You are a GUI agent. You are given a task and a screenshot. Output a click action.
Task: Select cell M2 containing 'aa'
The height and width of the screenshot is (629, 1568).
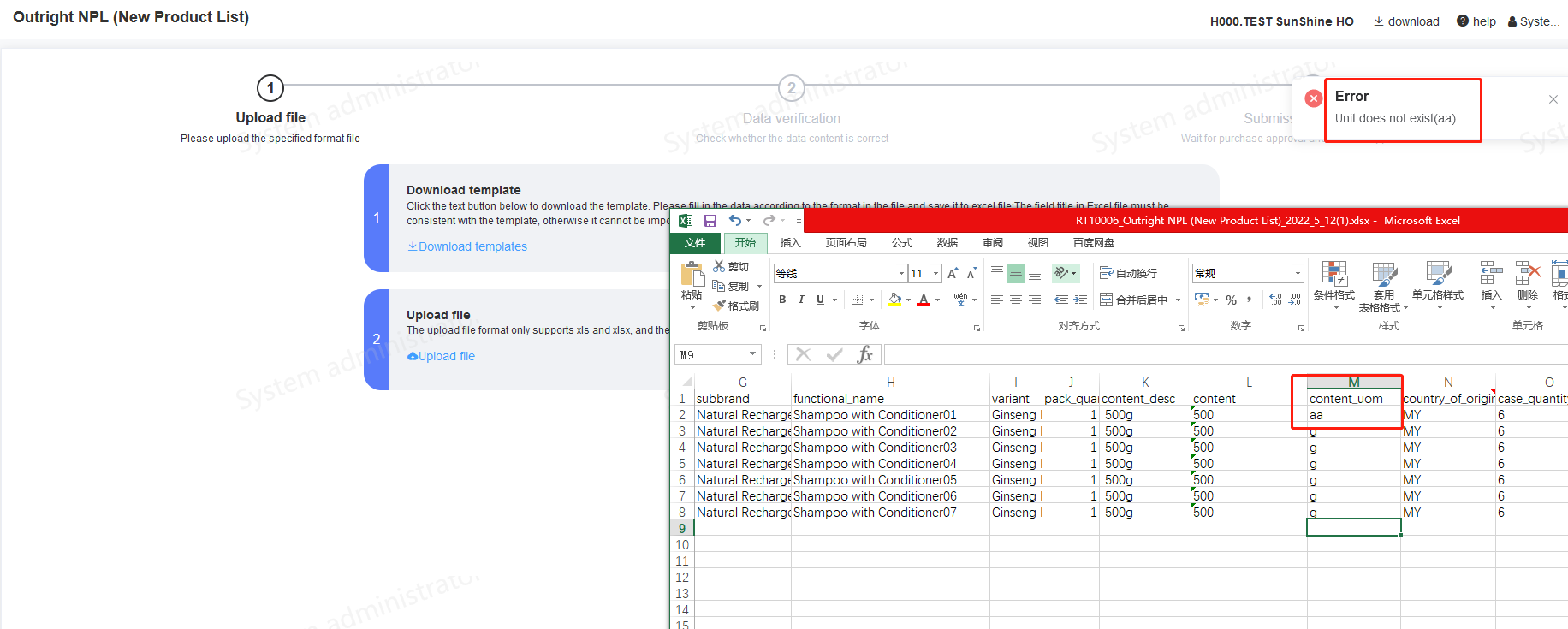point(1352,415)
